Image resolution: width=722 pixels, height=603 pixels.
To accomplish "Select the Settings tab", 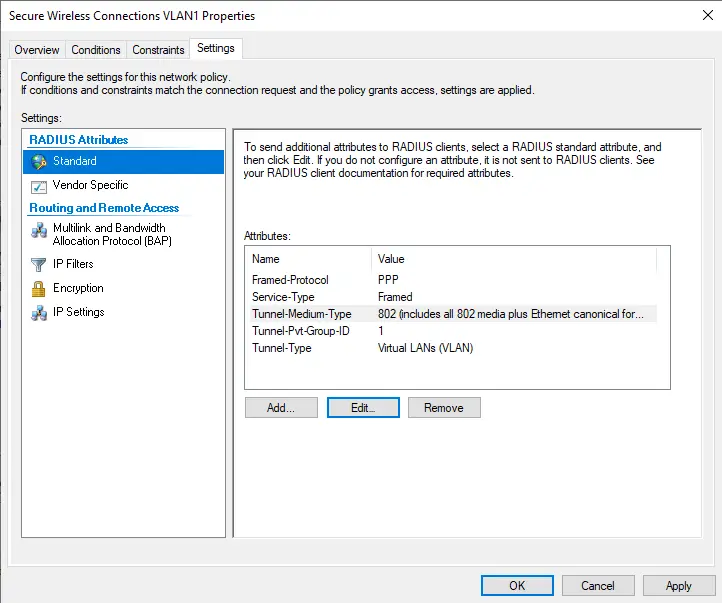I will click(x=215, y=48).
